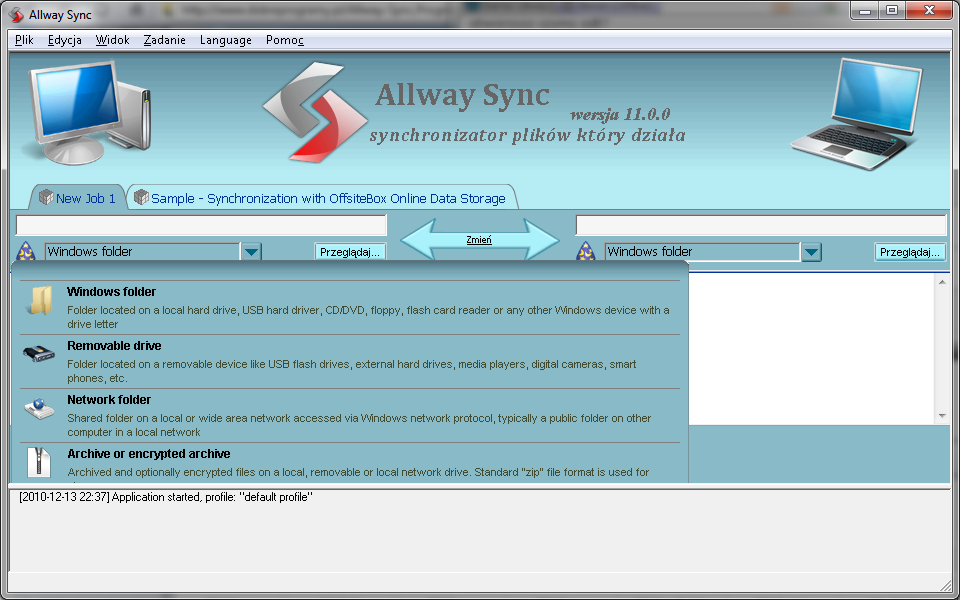Click the right pane scrollbar up arrow

[942, 281]
